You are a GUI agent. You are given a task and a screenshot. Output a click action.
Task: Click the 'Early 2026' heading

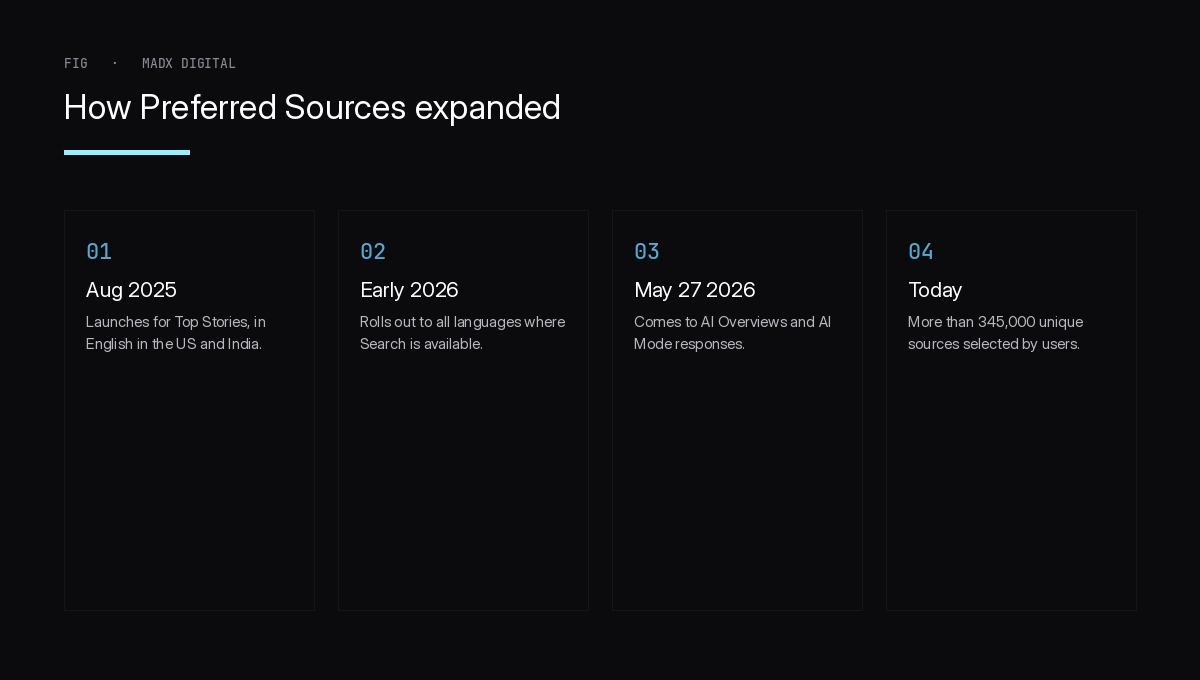click(x=409, y=290)
